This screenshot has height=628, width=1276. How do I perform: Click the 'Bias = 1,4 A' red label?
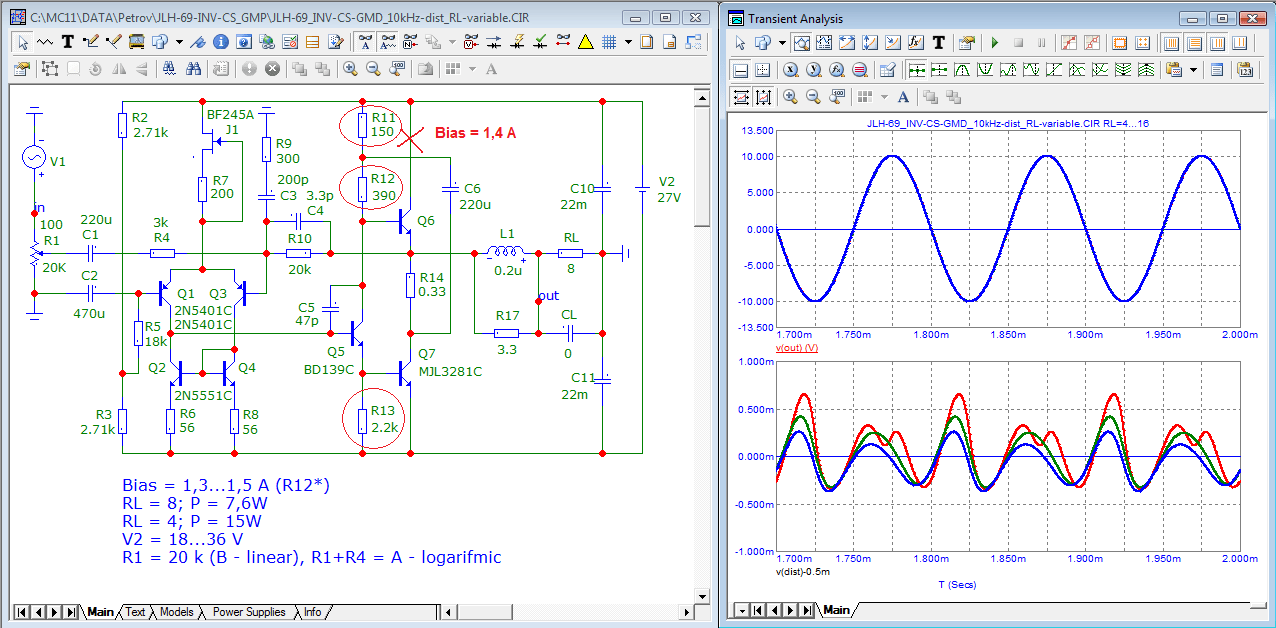pos(475,133)
